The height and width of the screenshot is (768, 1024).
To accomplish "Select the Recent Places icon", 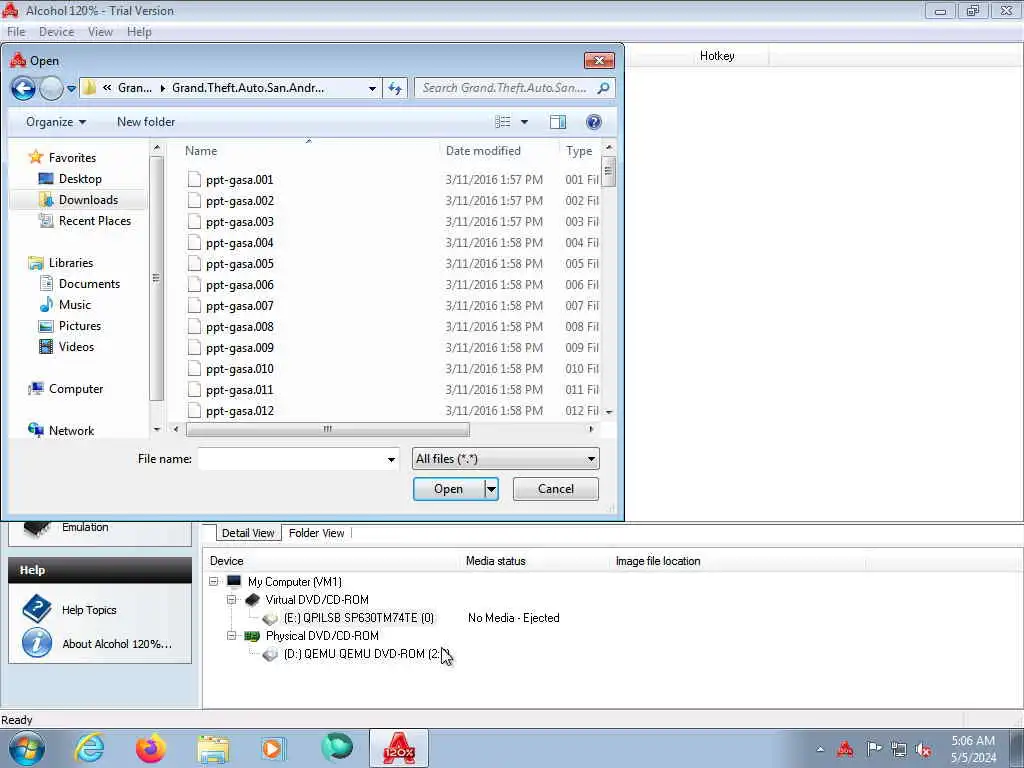I will tap(46, 221).
